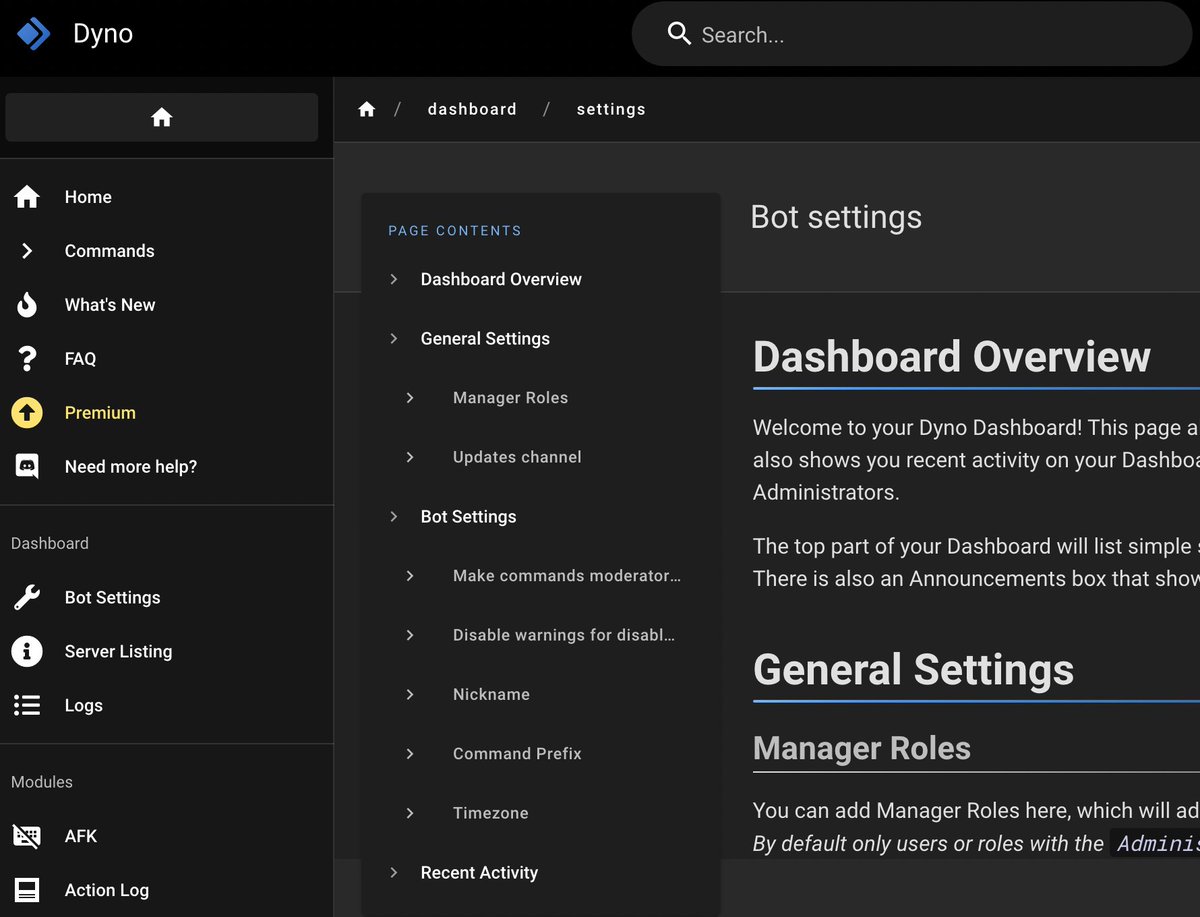This screenshot has height=917, width=1200.
Task: Expand the Commands chevron in sidebar
Action: (27, 251)
